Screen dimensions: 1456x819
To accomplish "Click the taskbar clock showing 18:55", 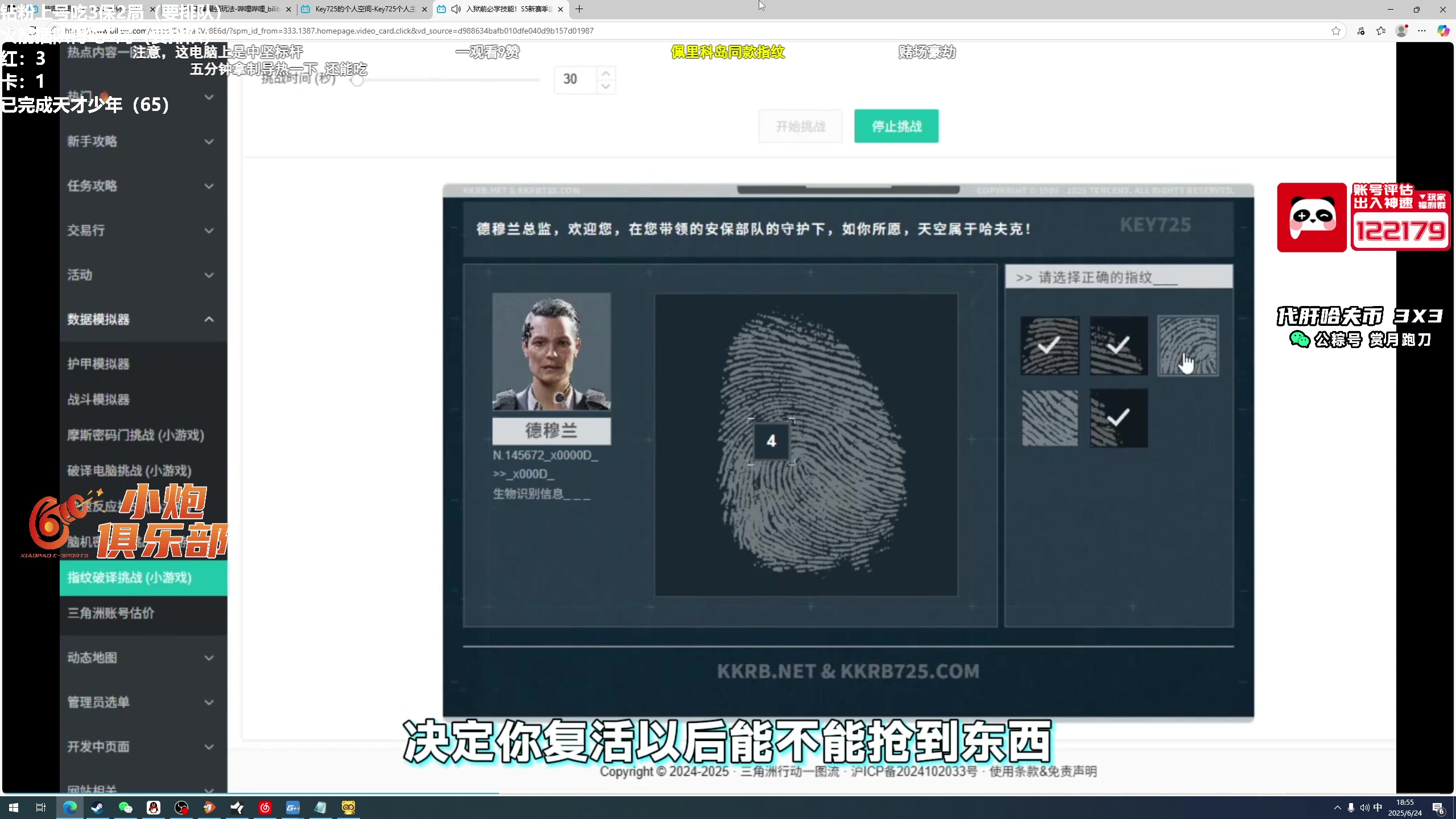I will click(x=1405, y=808).
